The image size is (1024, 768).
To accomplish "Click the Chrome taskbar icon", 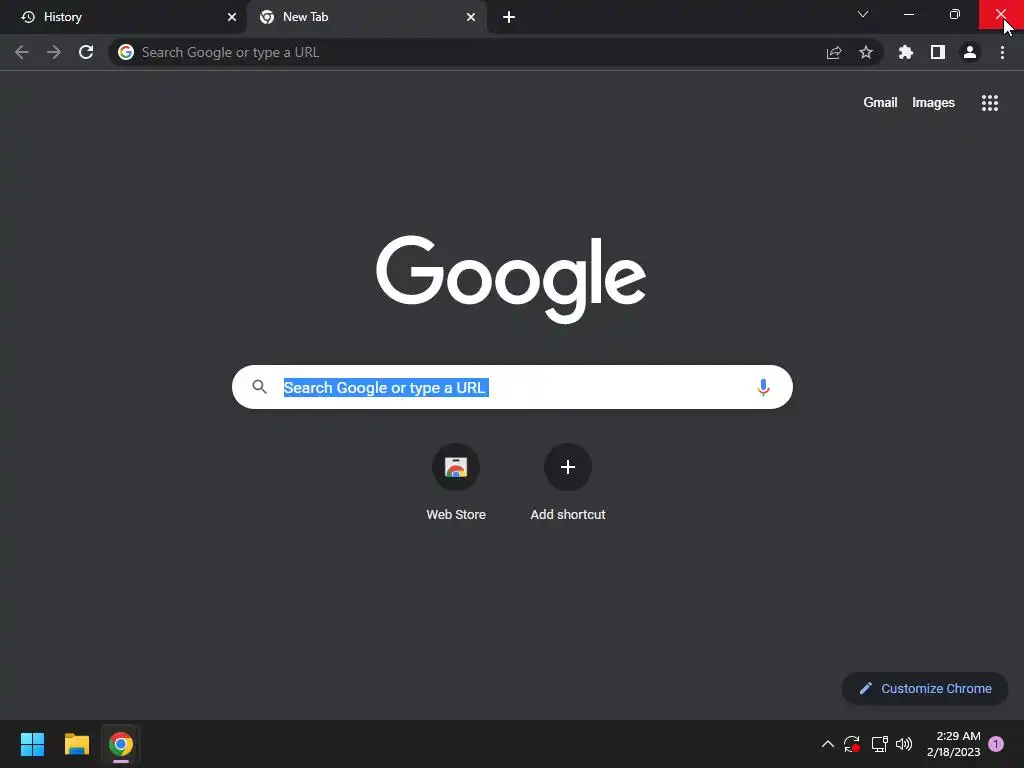I will point(121,744).
